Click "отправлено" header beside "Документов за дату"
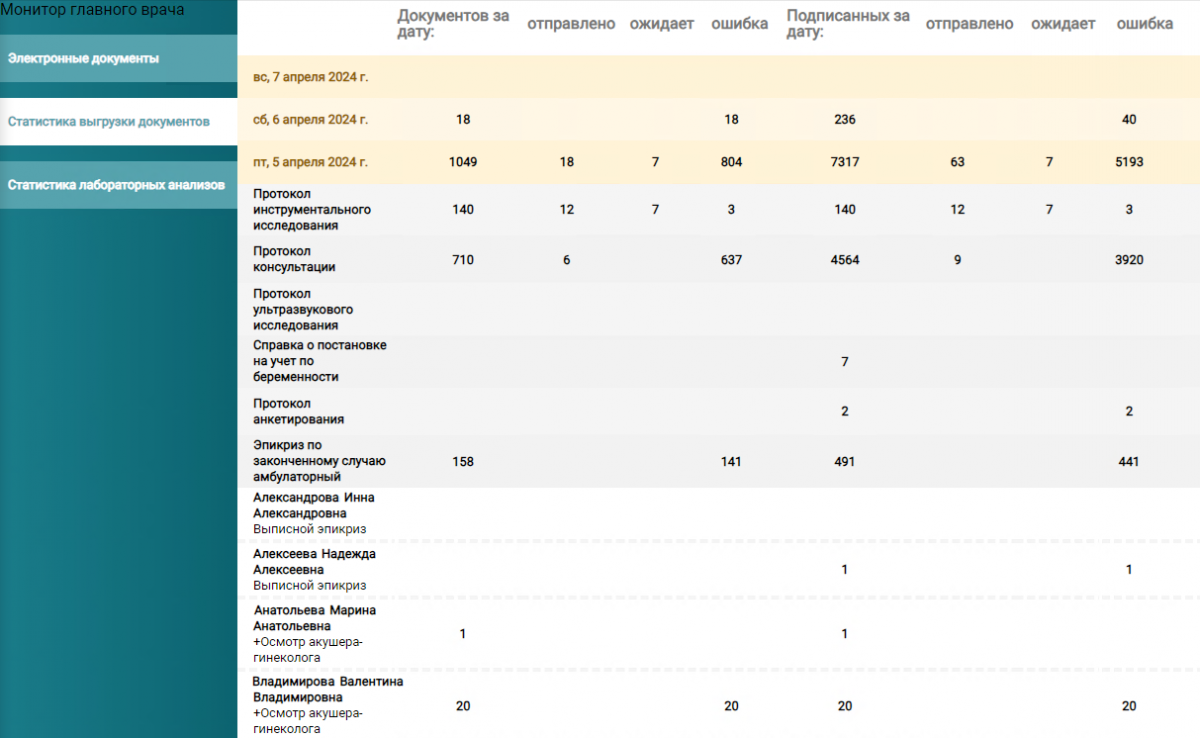This screenshot has height=738, width=1200. pyautogui.click(x=571, y=24)
